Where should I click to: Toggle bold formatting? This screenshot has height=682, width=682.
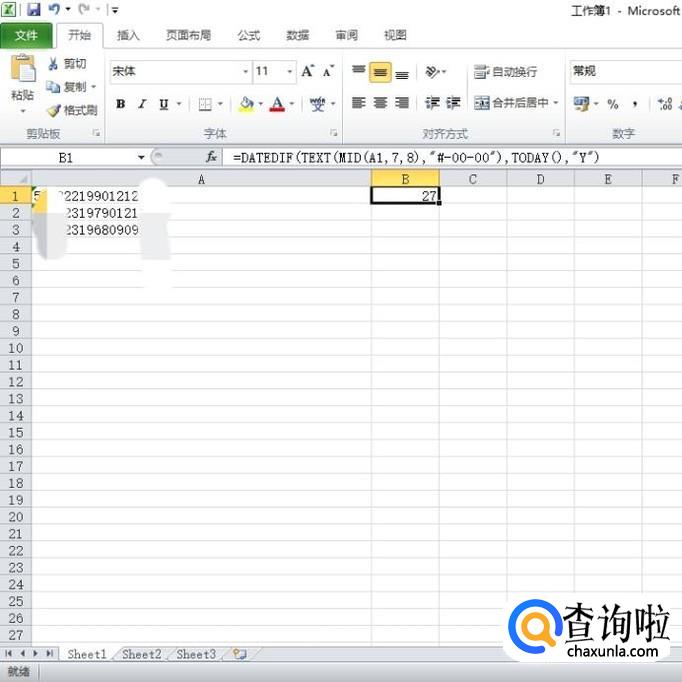[120, 104]
